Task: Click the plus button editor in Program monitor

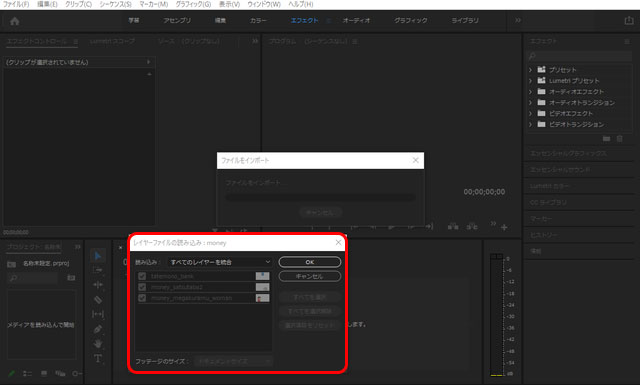Action: [504, 227]
